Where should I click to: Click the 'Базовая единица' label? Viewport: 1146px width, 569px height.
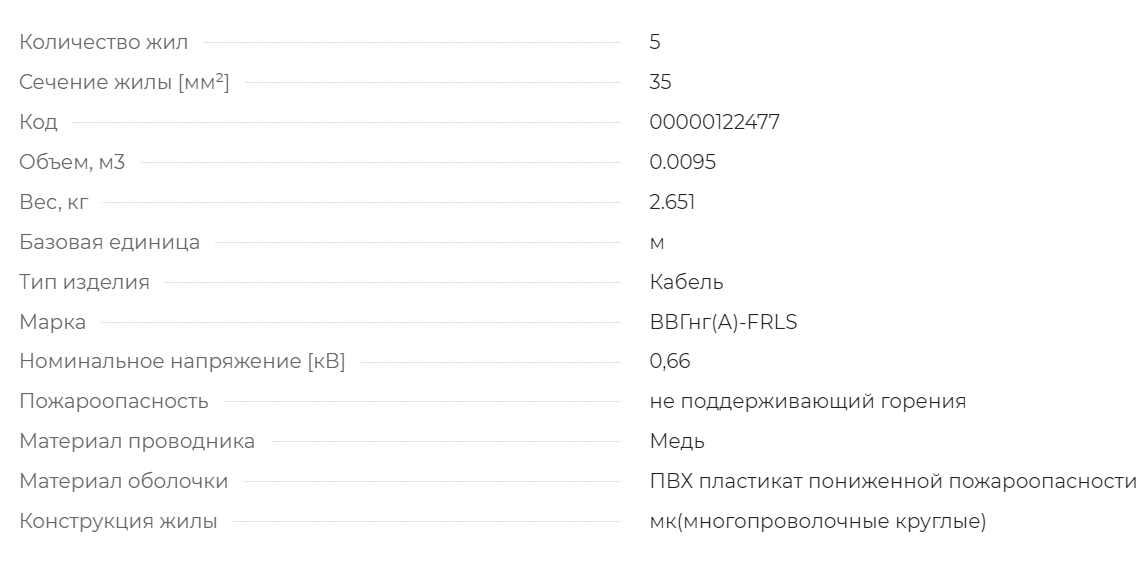click(109, 242)
